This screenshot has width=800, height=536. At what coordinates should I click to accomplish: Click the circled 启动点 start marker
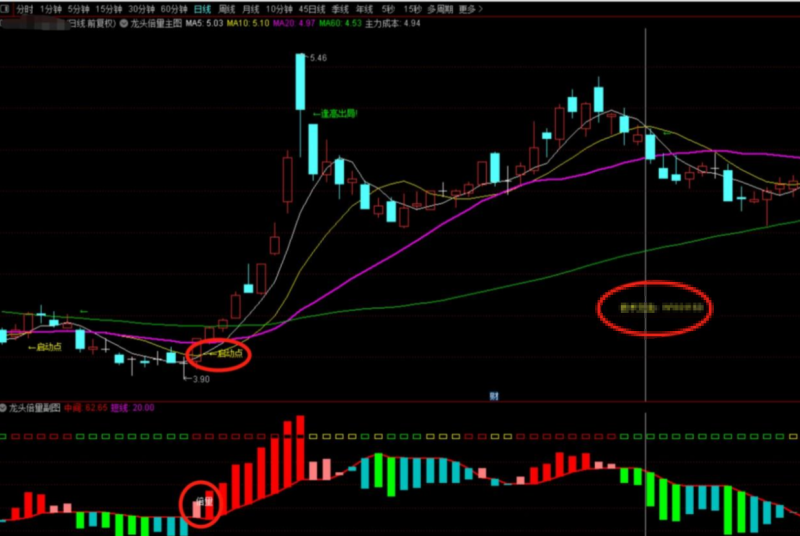tap(225, 353)
